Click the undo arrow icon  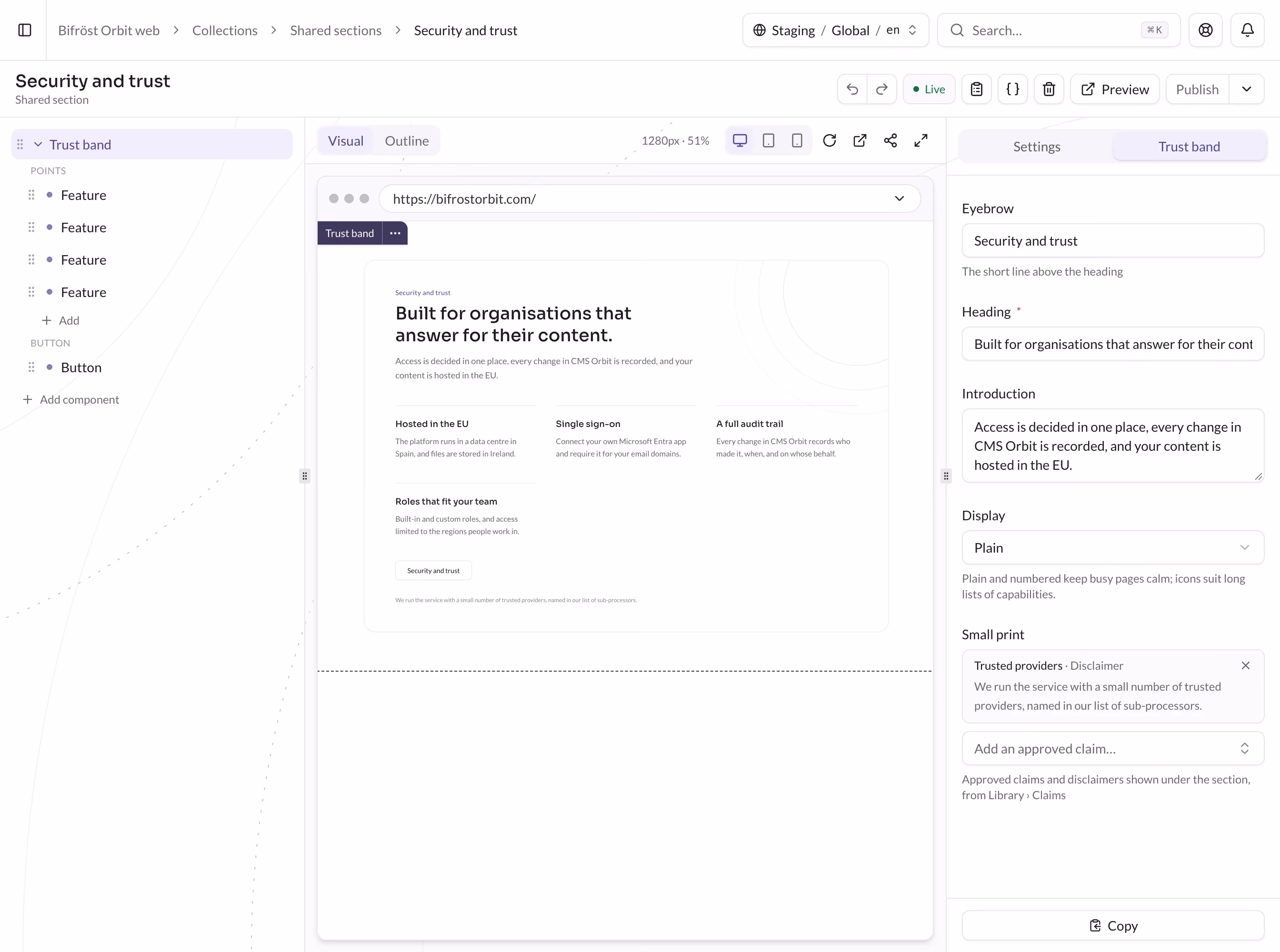pos(852,89)
